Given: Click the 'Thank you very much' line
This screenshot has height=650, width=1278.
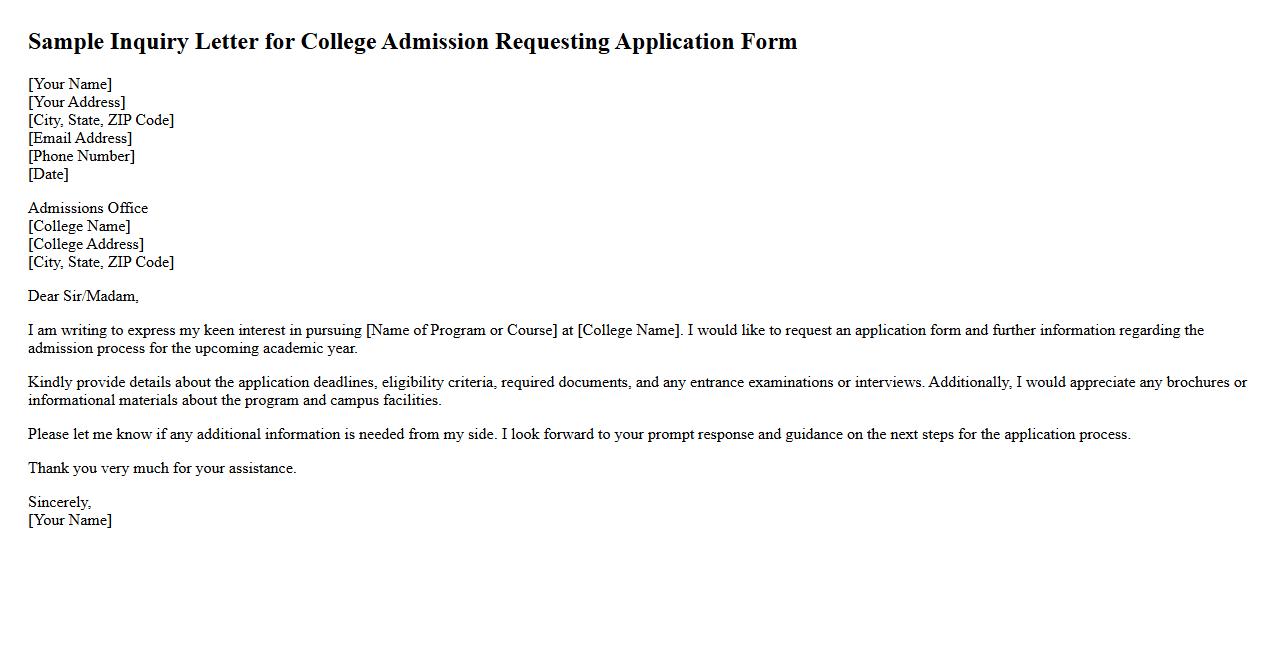Looking at the screenshot, I should click(162, 468).
